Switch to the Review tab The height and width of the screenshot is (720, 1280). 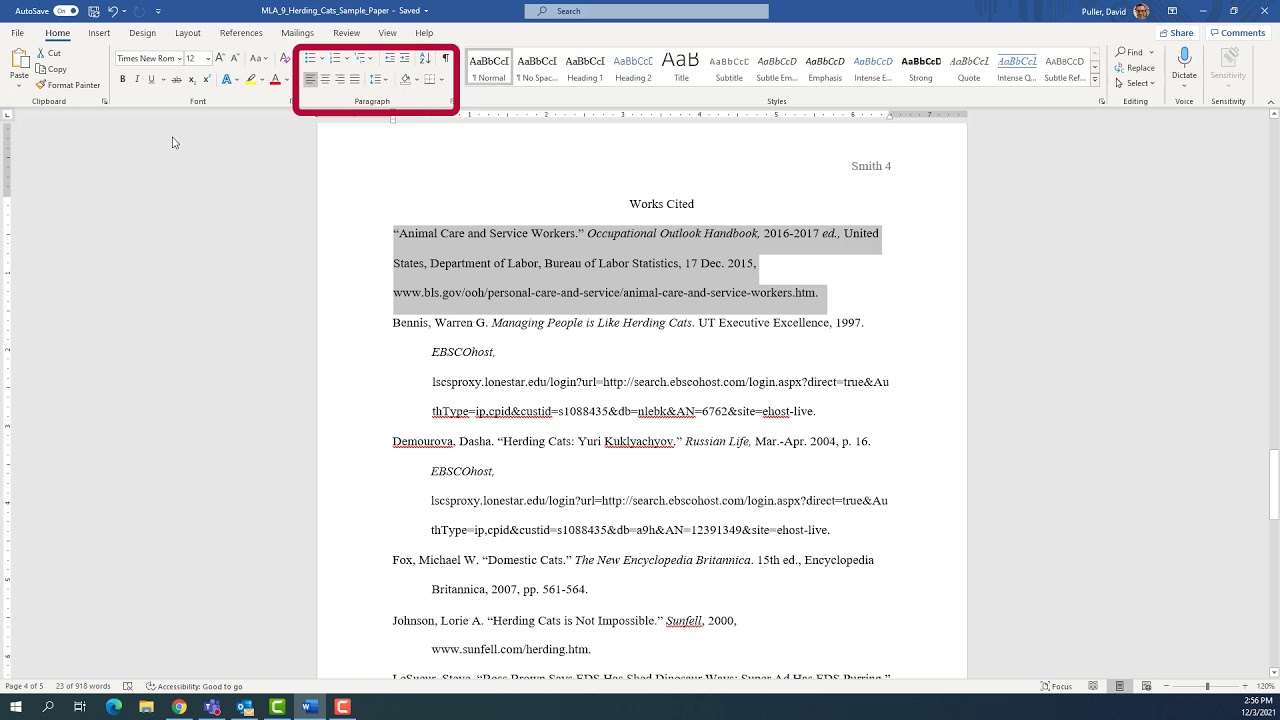[x=346, y=33]
